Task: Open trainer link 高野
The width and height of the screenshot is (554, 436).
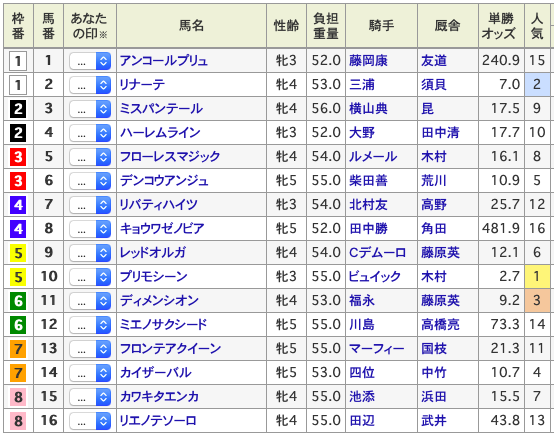Action: [x=434, y=205]
